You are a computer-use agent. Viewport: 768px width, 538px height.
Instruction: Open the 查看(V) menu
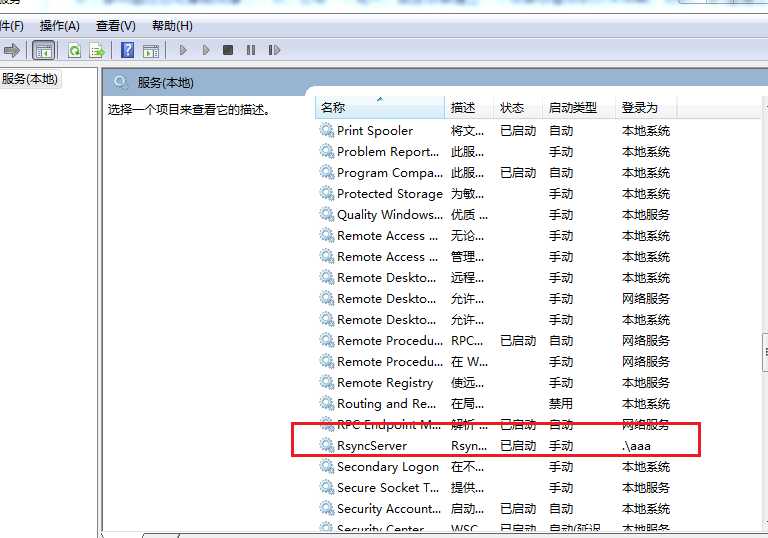click(116, 25)
